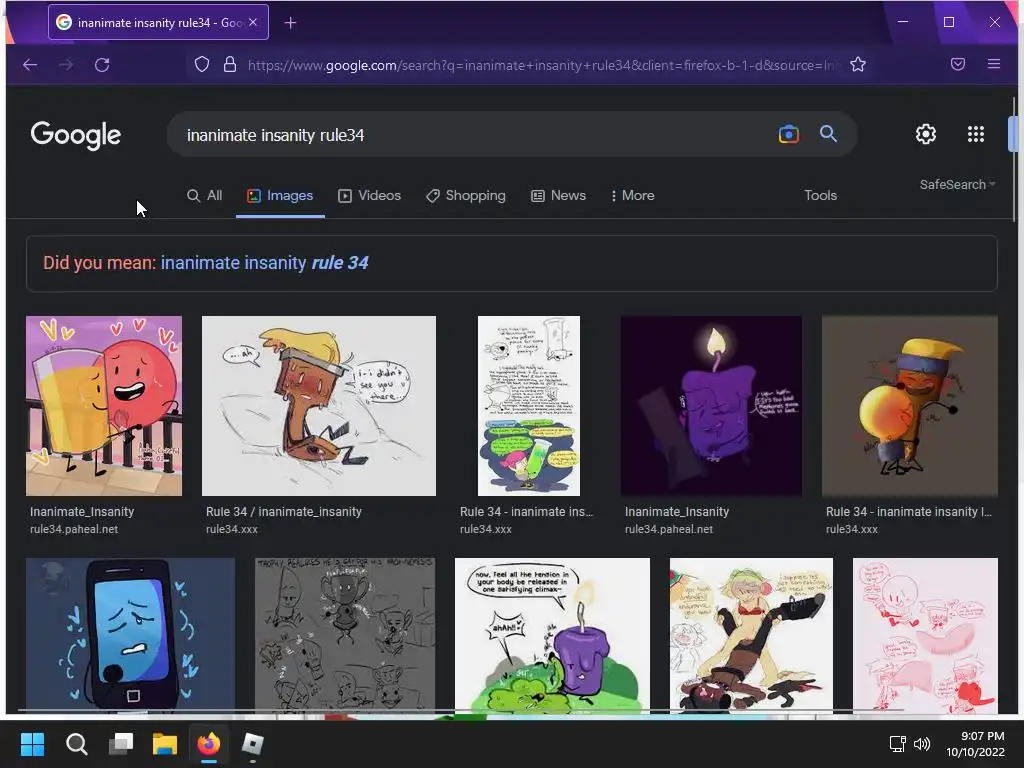1024x768 pixels.
Task: Reload the current page
Action: 102,65
